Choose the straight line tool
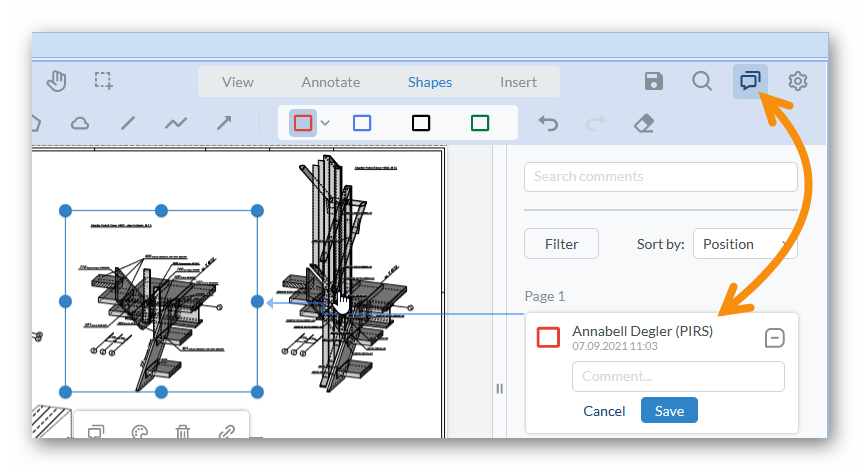Viewport: 861px width, 470px height. pyautogui.click(x=128, y=123)
